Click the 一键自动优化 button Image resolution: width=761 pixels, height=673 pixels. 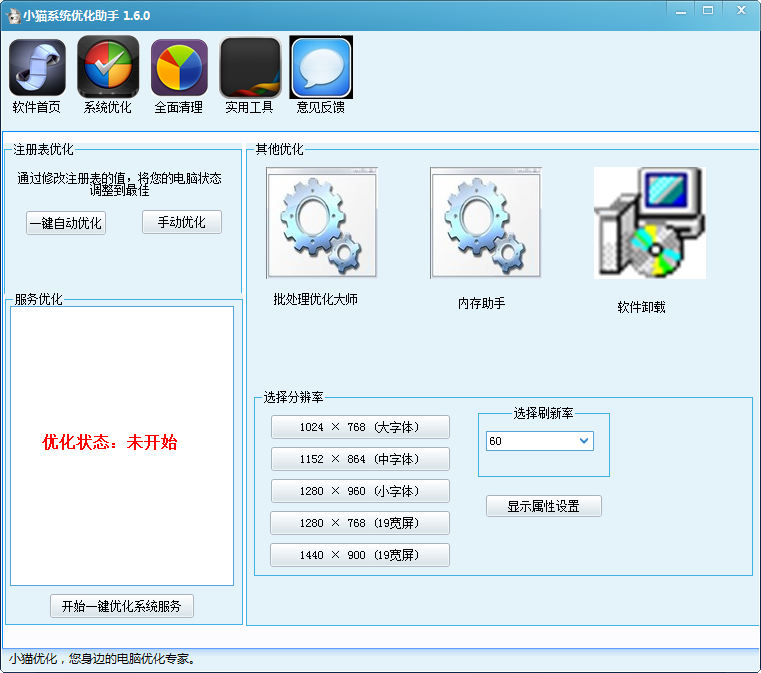(x=65, y=223)
